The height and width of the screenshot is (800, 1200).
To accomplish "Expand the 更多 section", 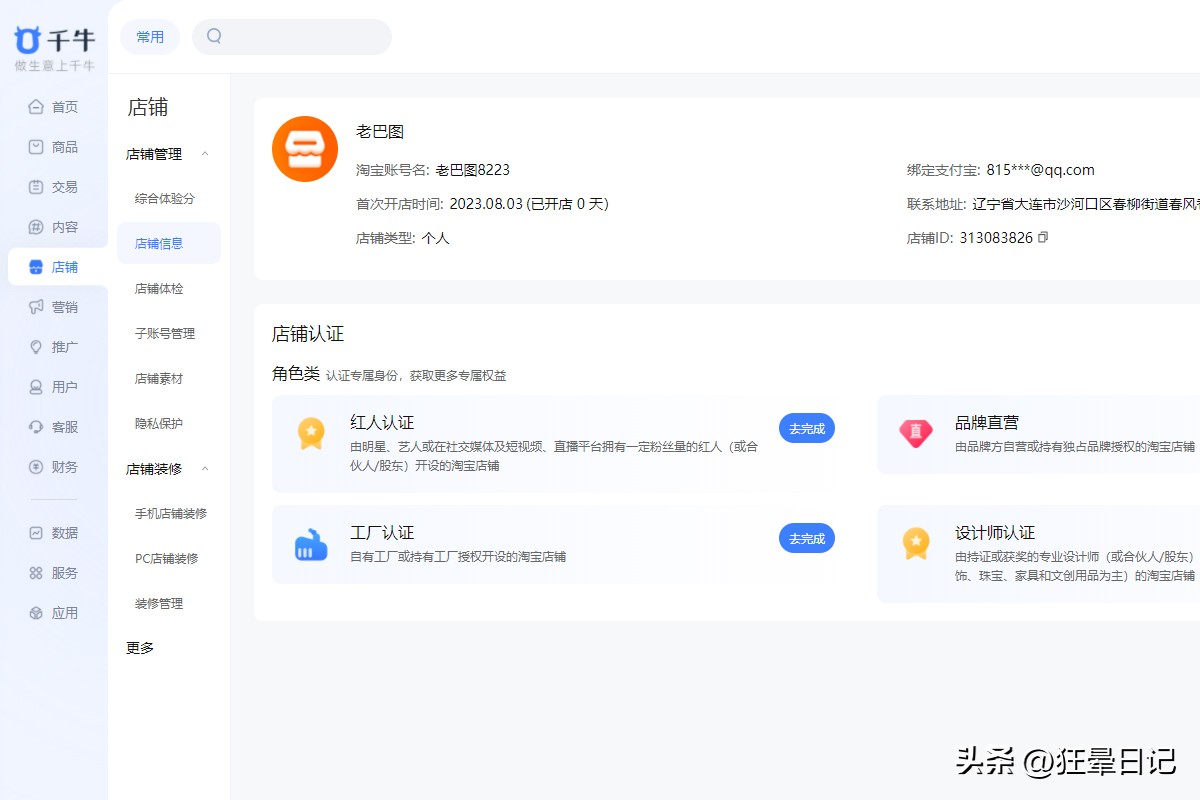I will [x=138, y=647].
